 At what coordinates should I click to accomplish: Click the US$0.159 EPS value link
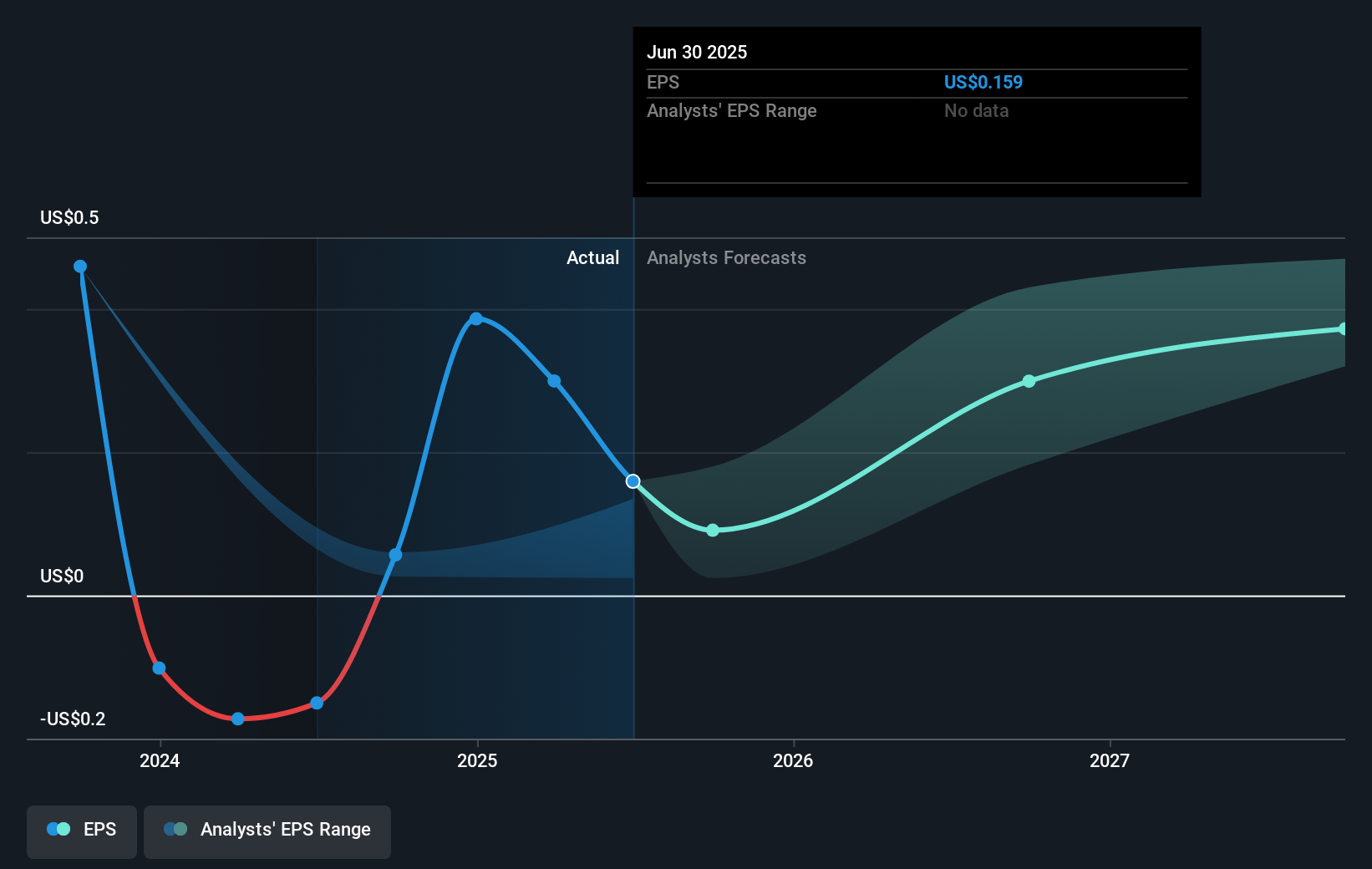(x=983, y=82)
